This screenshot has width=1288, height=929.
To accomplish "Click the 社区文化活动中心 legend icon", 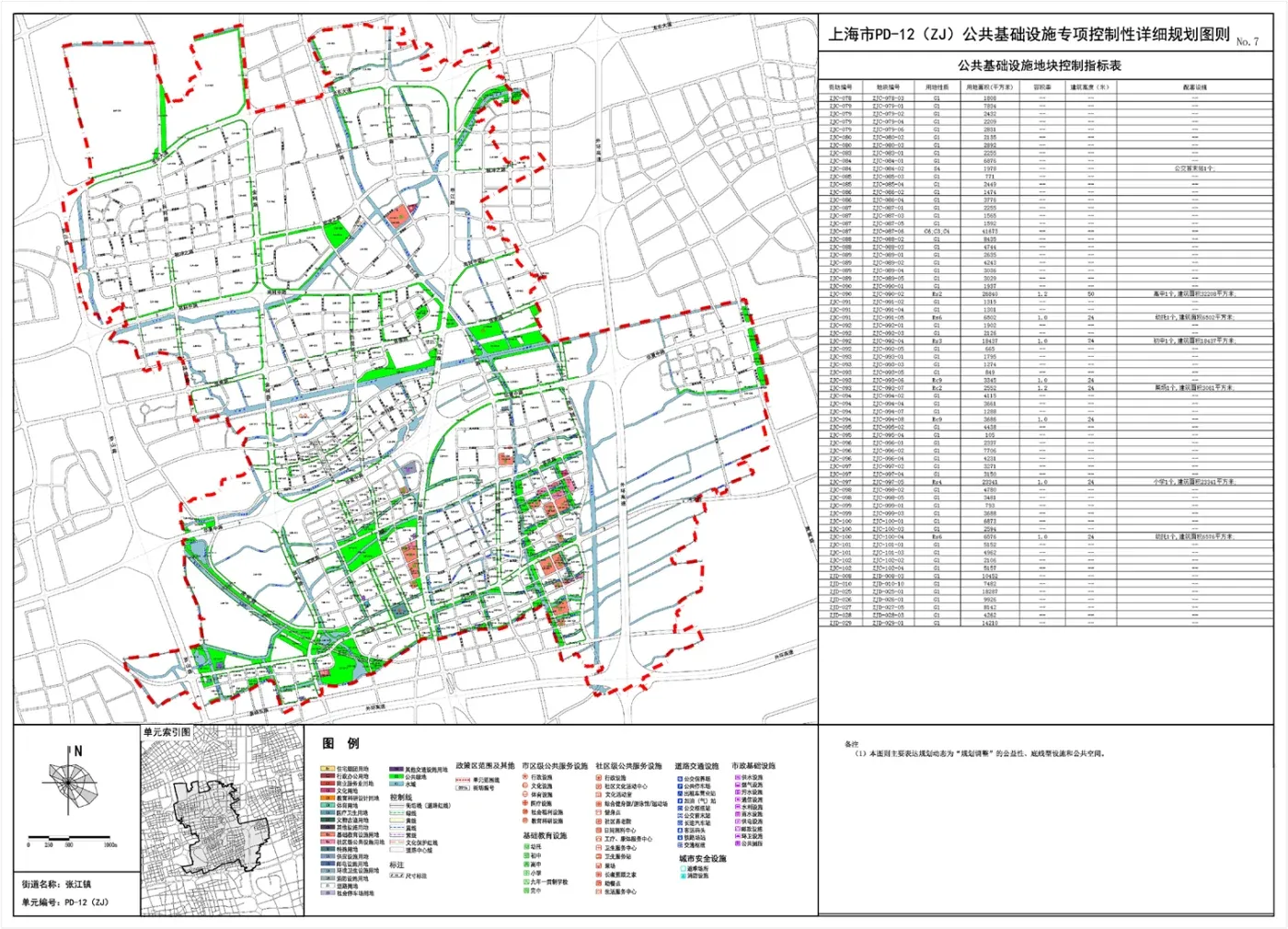I will pos(599,786).
